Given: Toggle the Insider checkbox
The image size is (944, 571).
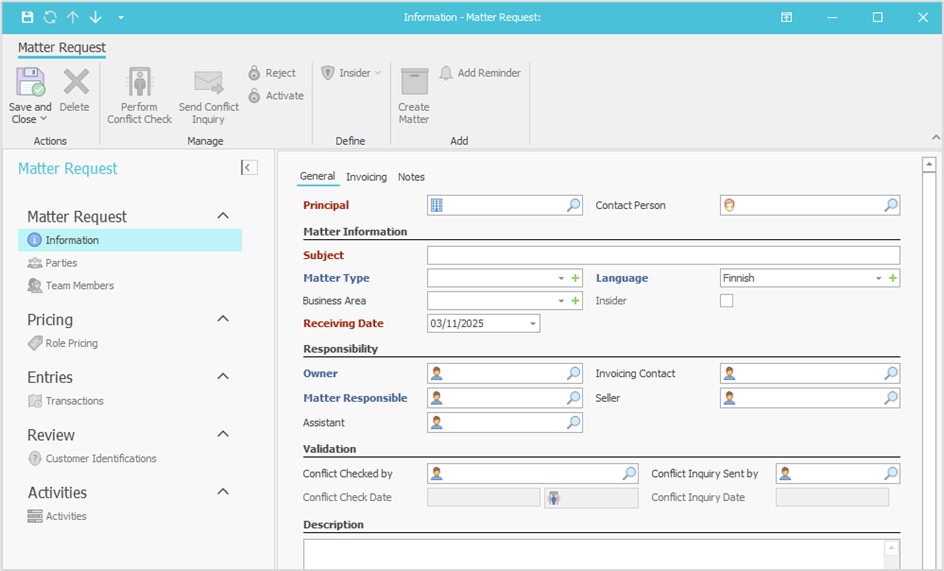Looking at the screenshot, I should click(x=727, y=301).
